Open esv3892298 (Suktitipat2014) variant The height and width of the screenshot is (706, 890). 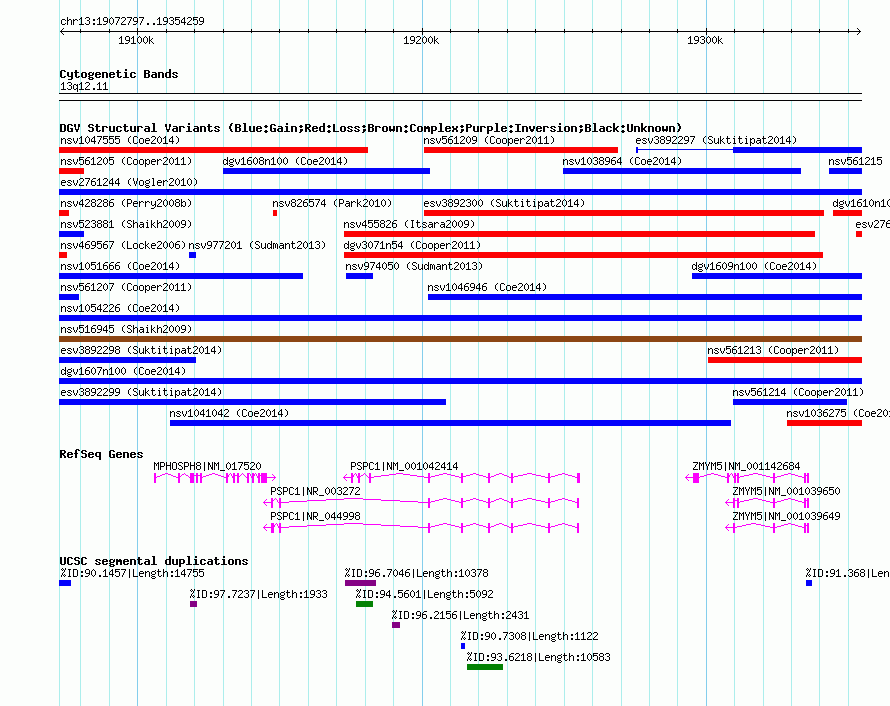(x=141, y=350)
